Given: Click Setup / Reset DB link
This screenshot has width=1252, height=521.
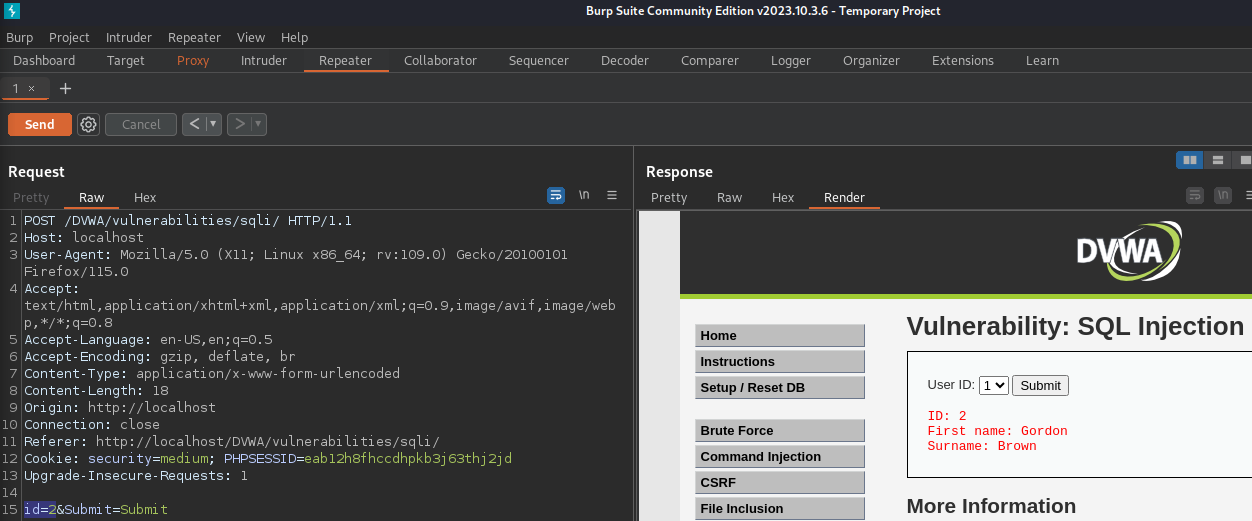Looking at the screenshot, I should pos(780,387).
